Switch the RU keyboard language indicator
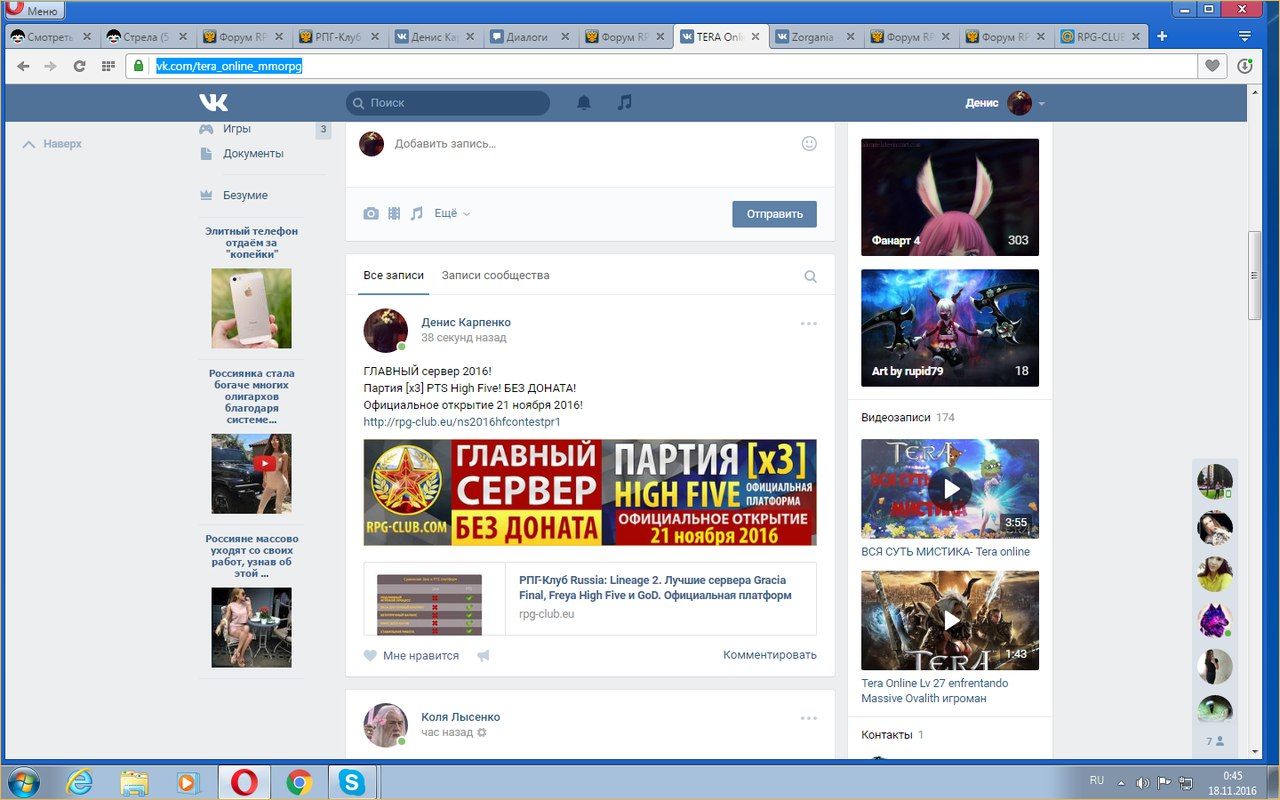This screenshot has height=800, width=1280. point(1097,781)
